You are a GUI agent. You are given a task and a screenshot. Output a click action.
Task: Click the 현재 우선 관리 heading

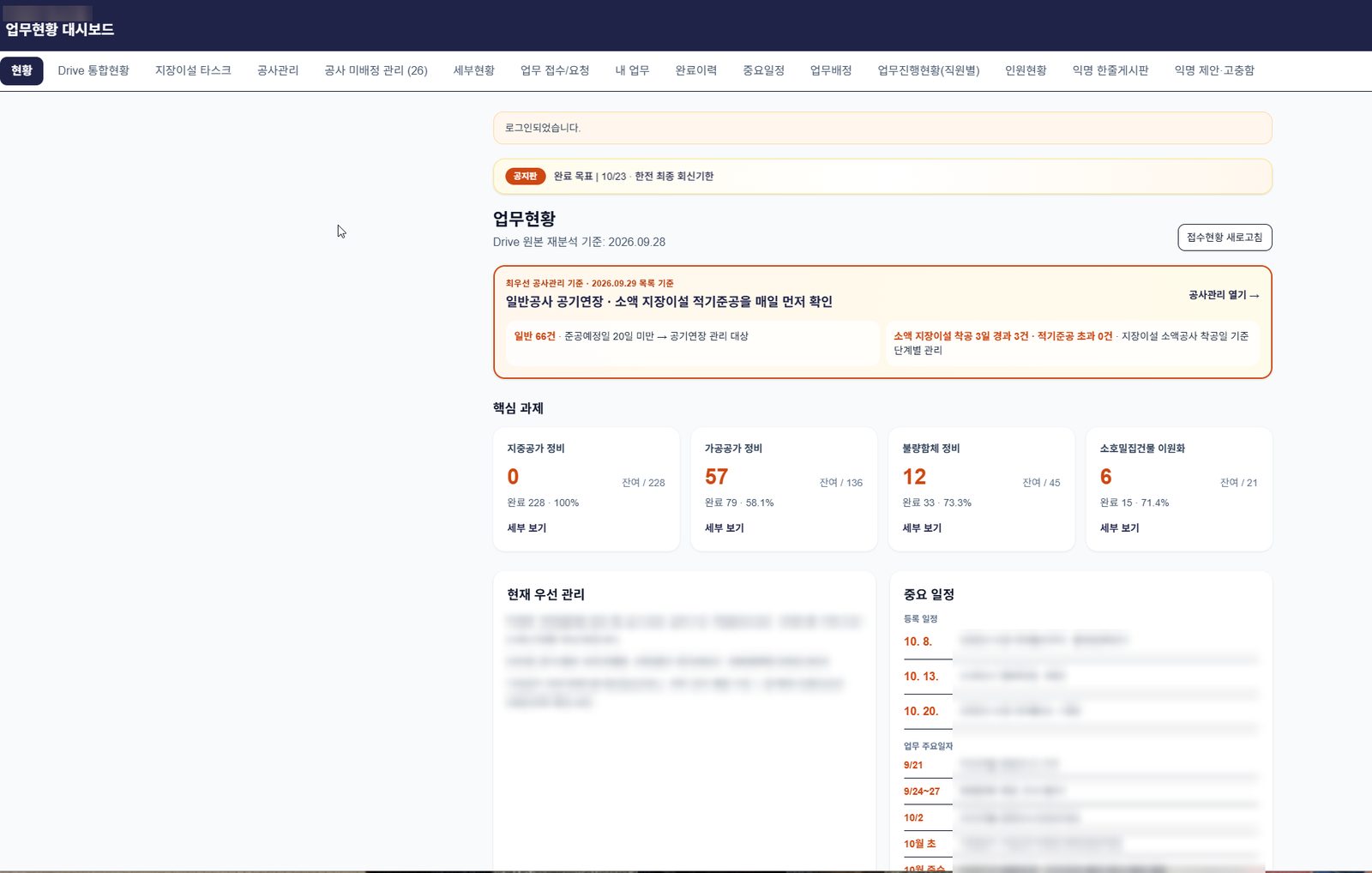546,594
